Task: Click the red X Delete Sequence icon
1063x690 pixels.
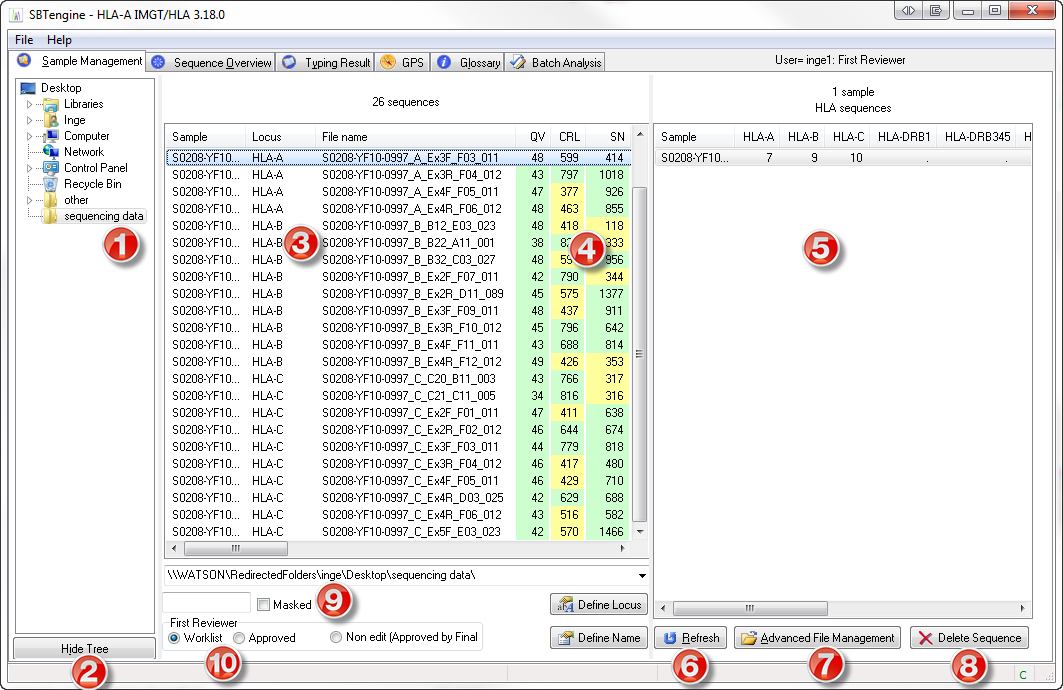Action: pos(925,638)
